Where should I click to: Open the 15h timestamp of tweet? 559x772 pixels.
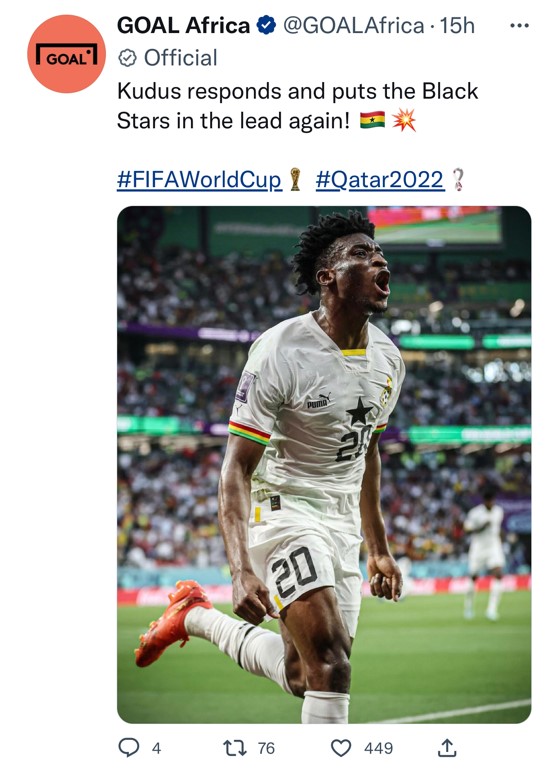(x=457, y=26)
